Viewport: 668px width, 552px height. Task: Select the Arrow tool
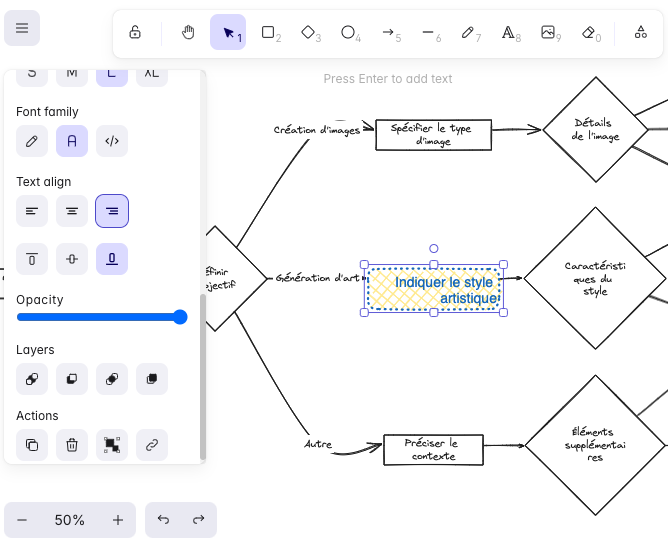(x=389, y=33)
